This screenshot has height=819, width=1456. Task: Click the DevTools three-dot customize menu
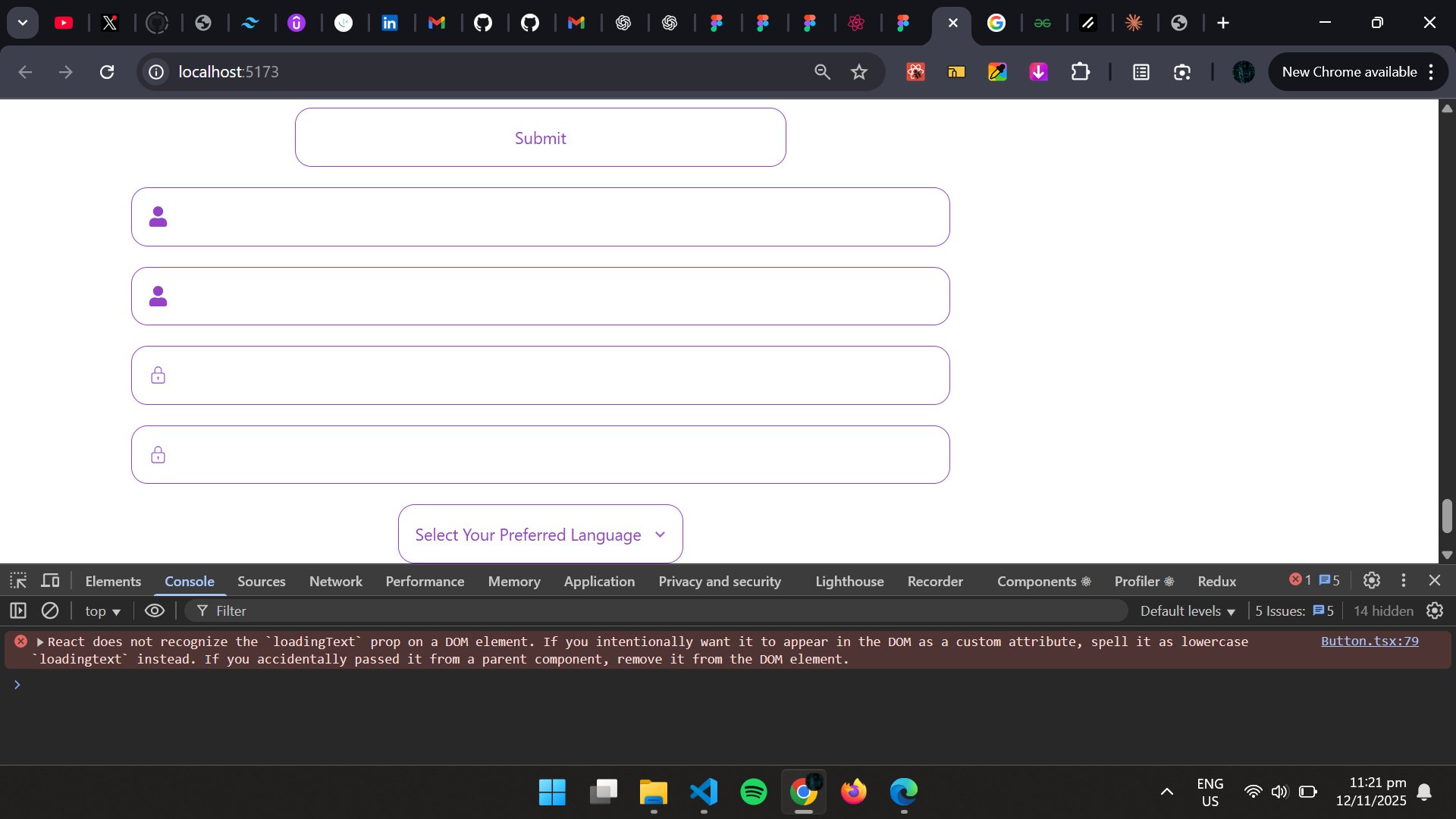point(1404,580)
